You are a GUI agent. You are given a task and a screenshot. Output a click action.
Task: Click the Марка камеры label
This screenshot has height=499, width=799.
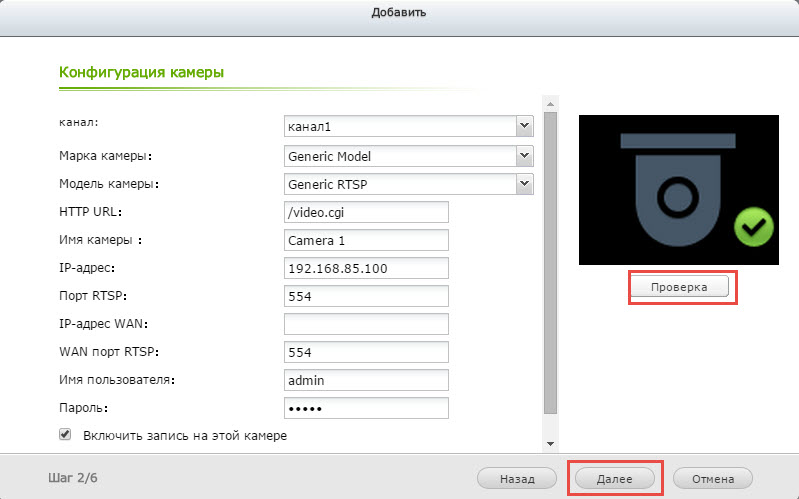(x=105, y=156)
